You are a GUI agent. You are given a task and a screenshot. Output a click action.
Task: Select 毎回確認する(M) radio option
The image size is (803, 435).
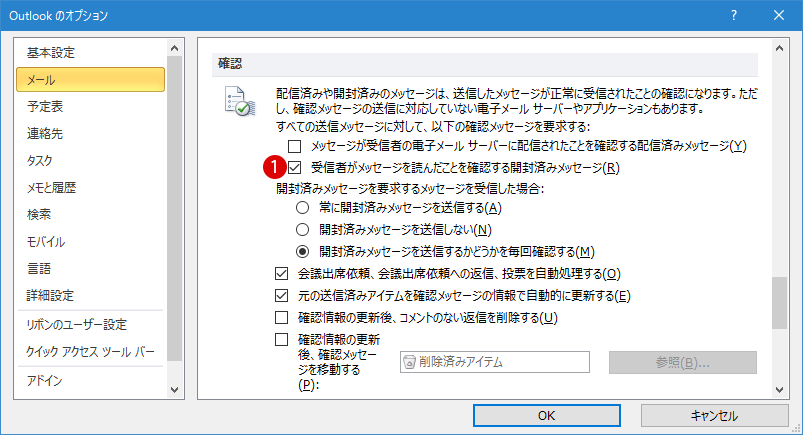[x=303, y=252]
